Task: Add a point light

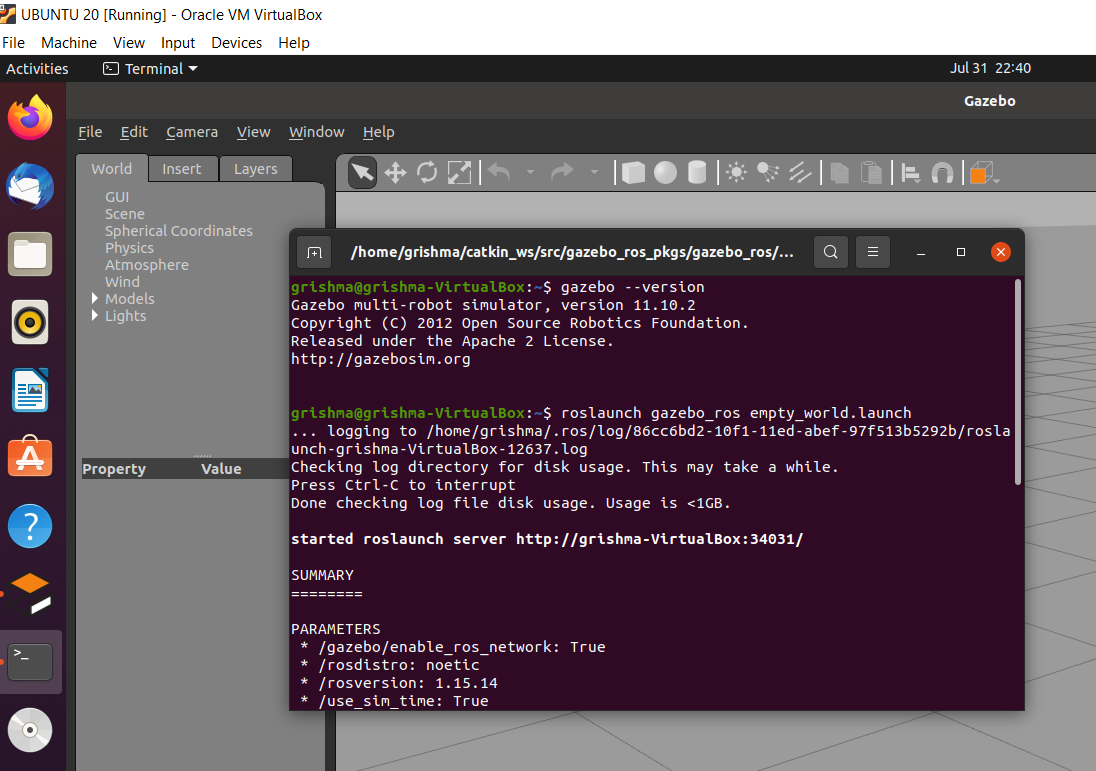Action: click(x=736, y=172)
